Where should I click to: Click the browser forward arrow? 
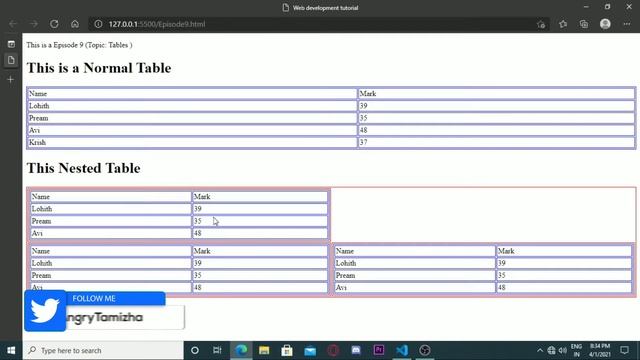click(33, 24)
